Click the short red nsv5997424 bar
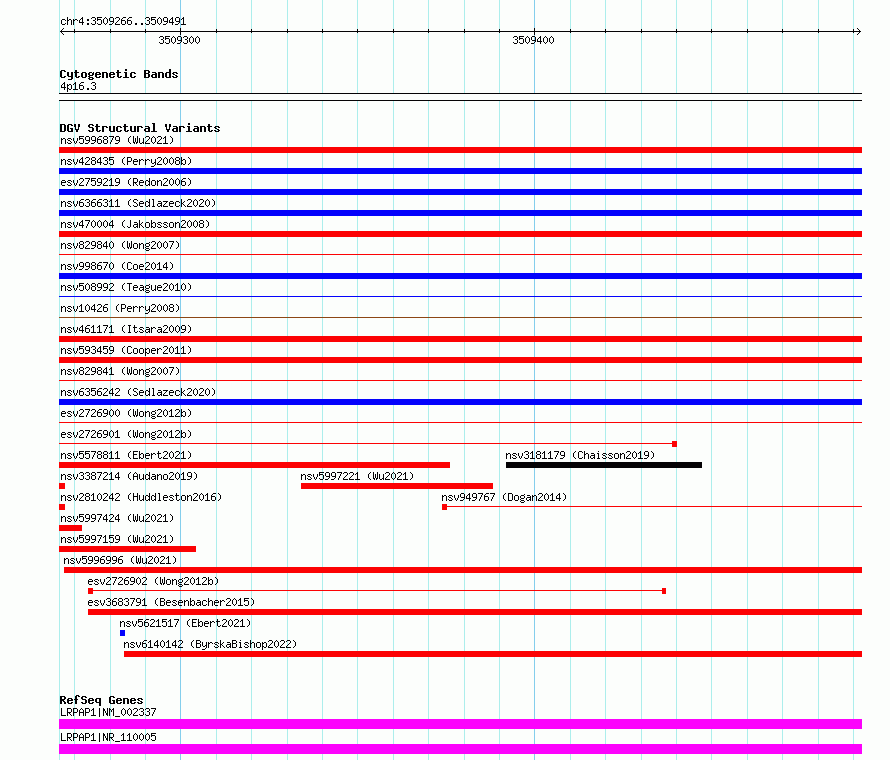The image size is (890, 760). (x=70, y=528)
